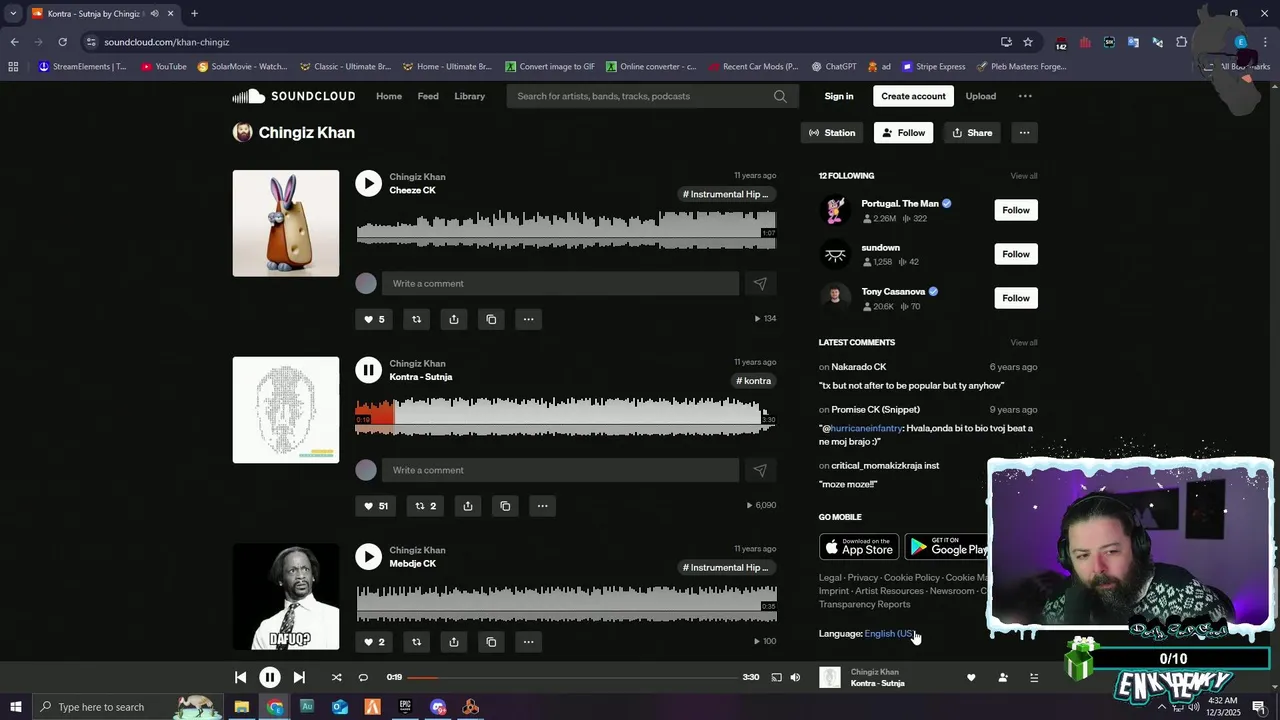Like Kontra - Sutnja with 51 likes
The width and height of the screenshot is (1280, 720).
(376, 506)
